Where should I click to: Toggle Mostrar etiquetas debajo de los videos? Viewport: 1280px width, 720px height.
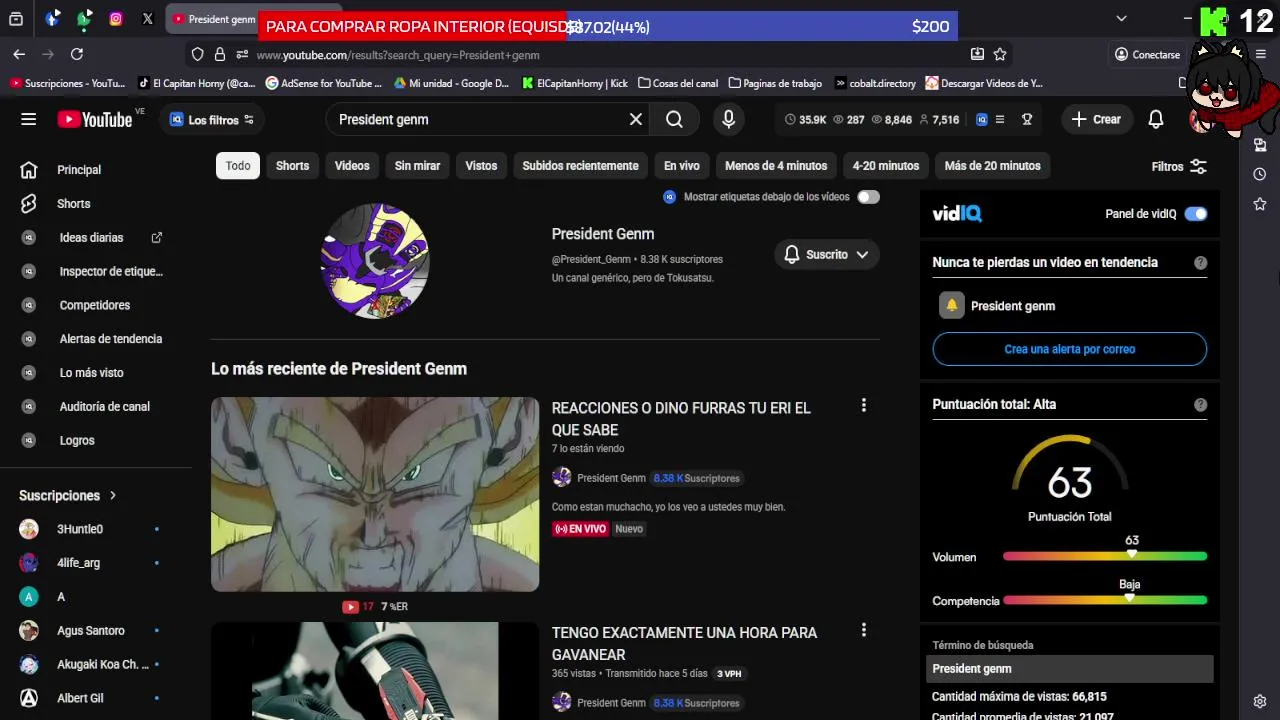point(868,197)
